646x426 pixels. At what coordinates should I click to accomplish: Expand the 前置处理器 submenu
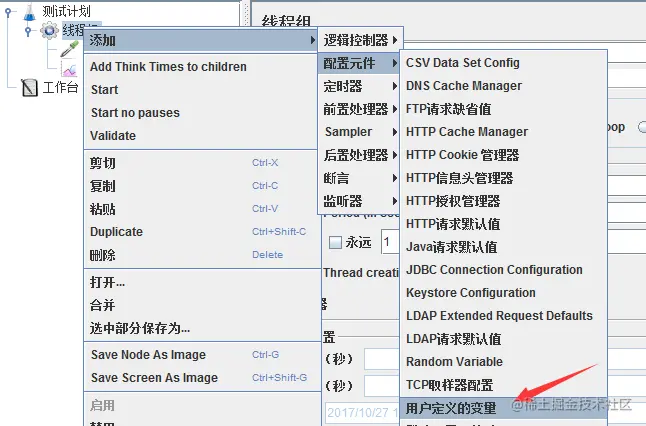tap(360, 109)
